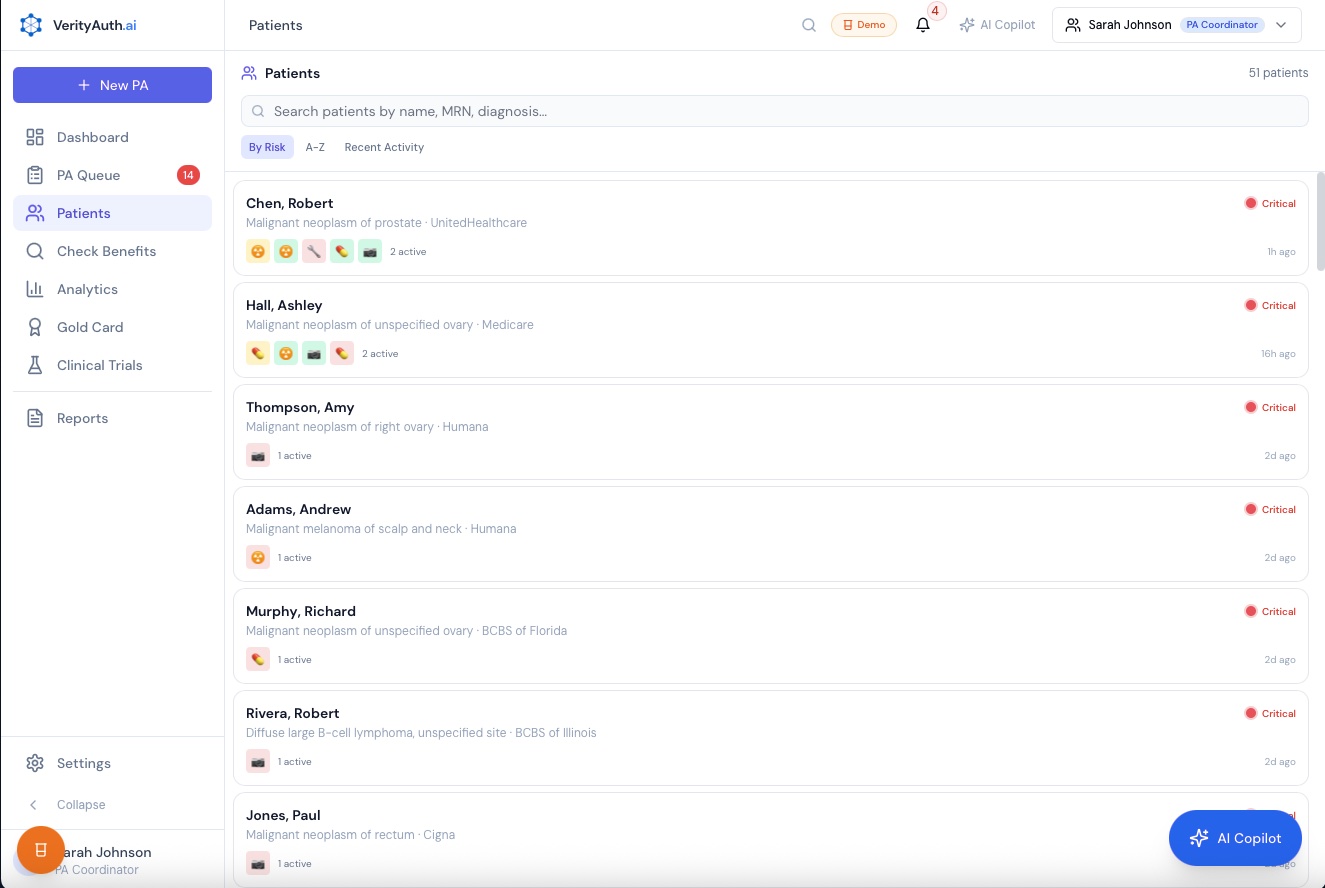Image resolution: width=1325 pixels, height=888 pixels.
Task: Click the patient search input field
Action: click(x=774, y=111)
